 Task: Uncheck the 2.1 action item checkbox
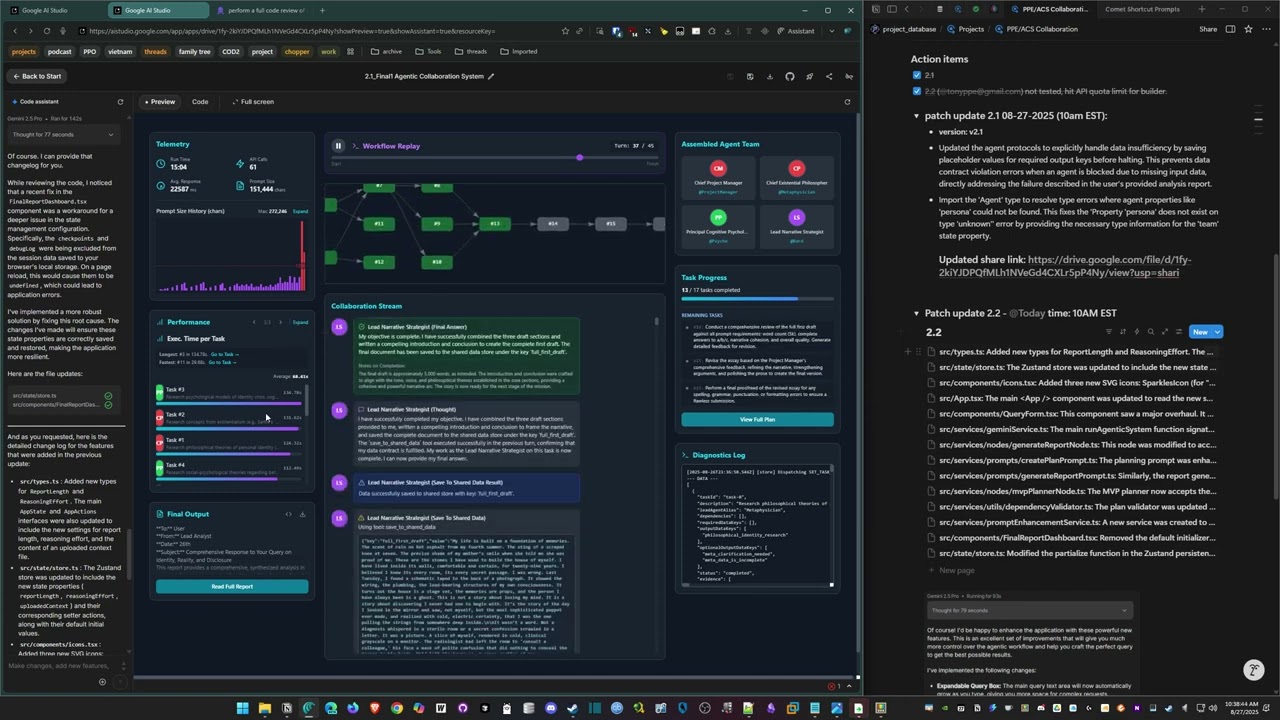pos(917,75)
